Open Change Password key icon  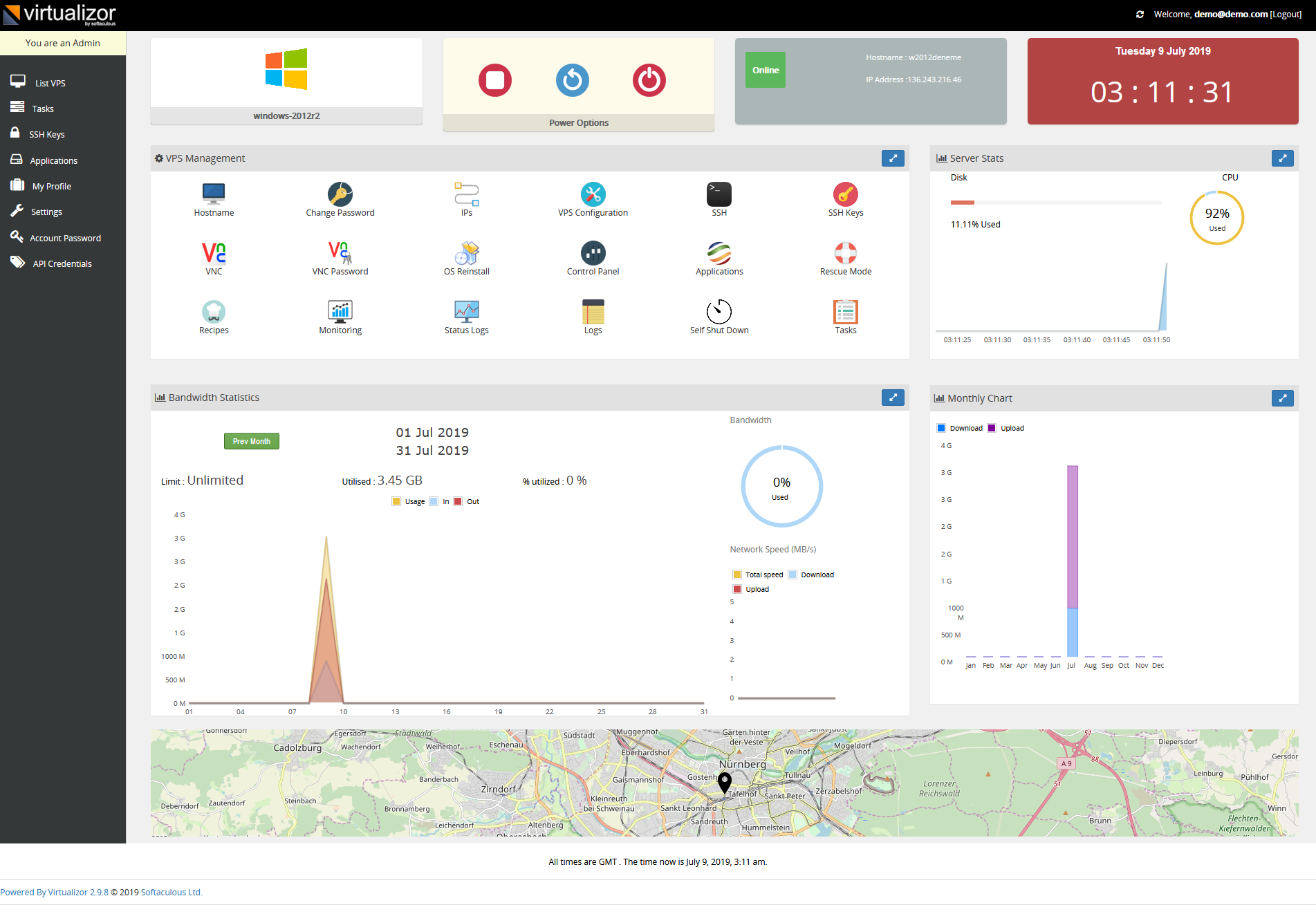[x=340, y=194]
